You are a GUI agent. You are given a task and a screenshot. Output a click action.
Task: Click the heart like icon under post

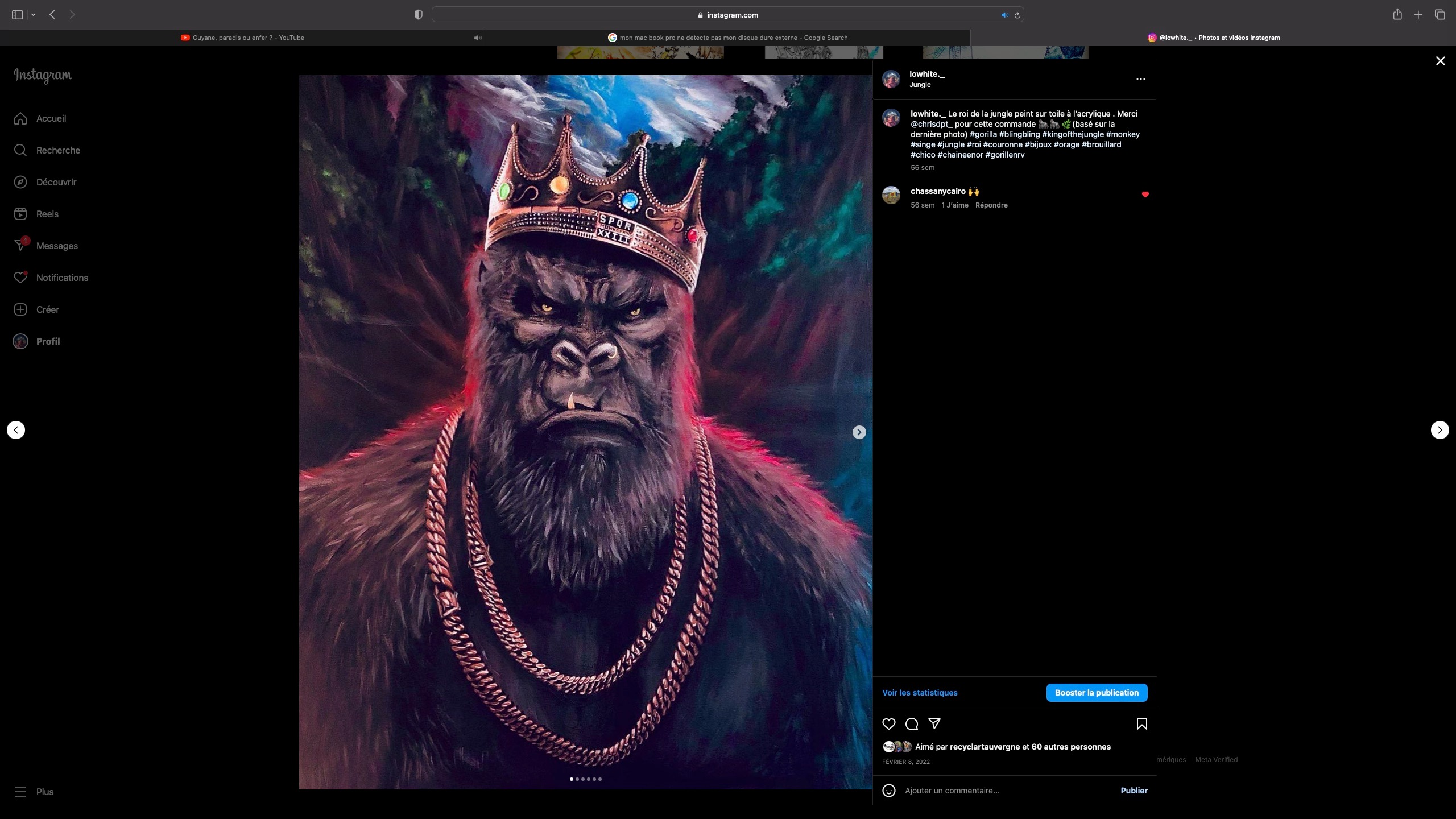pos(888,724)
